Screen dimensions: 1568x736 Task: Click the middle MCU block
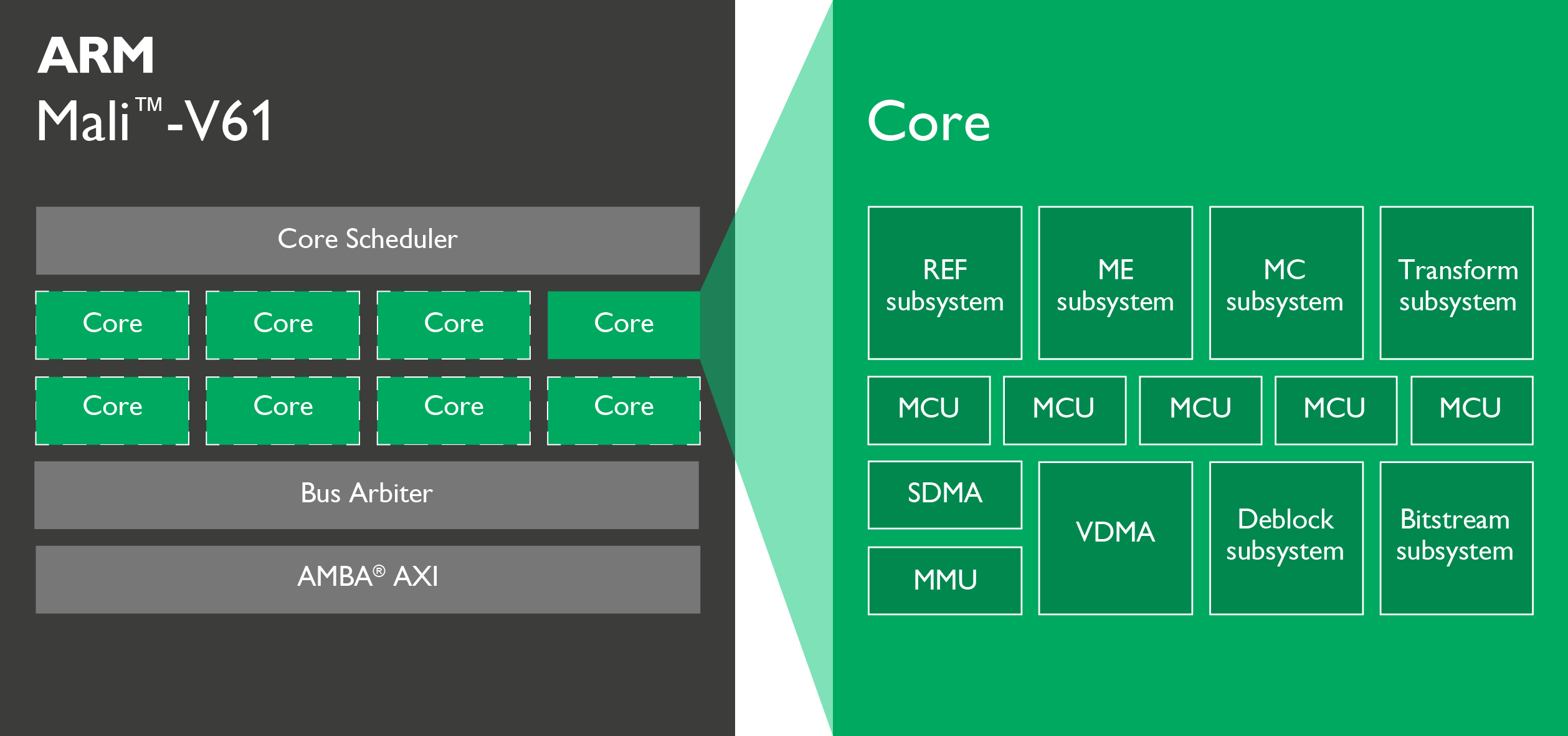coord(1200,409)
